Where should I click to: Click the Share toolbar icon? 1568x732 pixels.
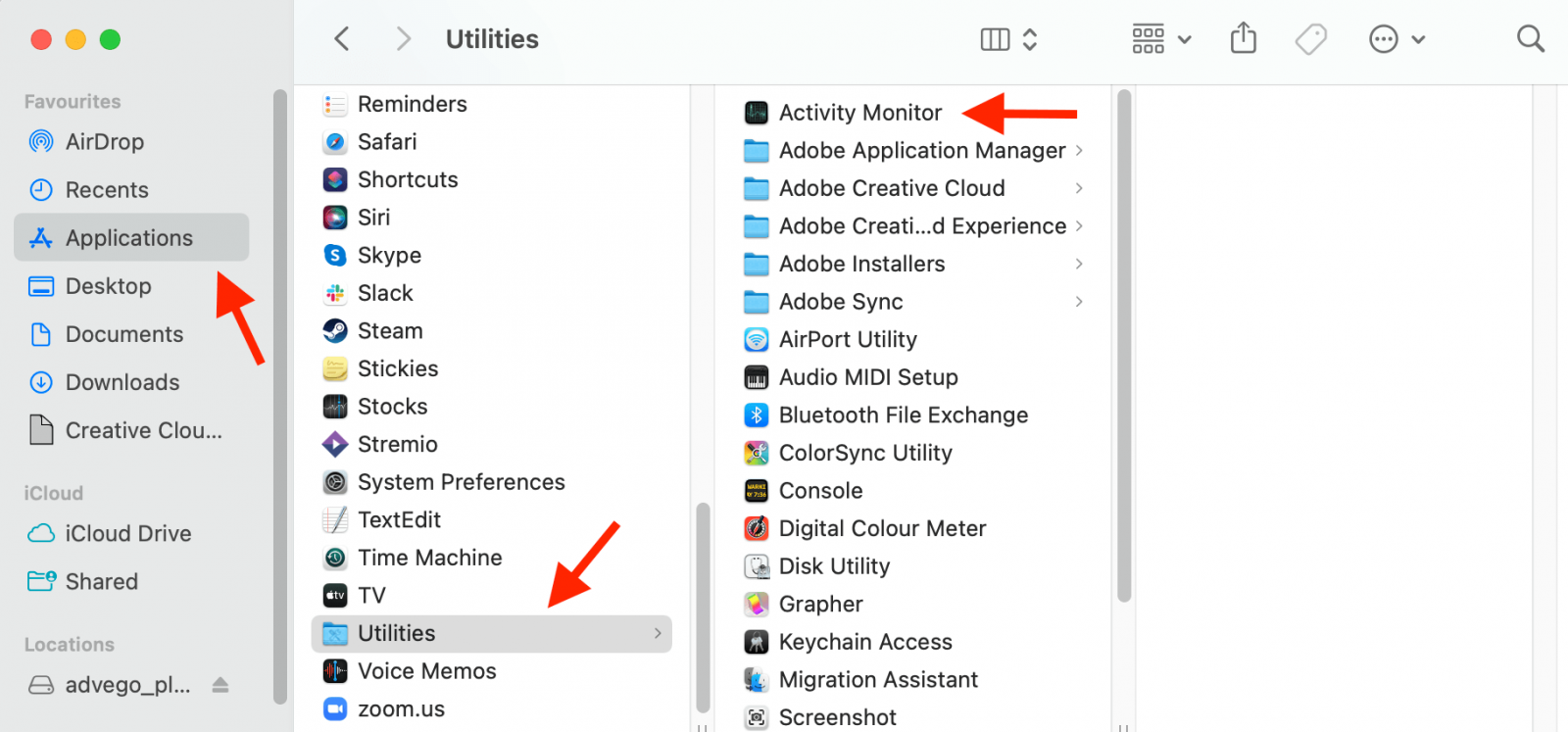point(1244,38)
